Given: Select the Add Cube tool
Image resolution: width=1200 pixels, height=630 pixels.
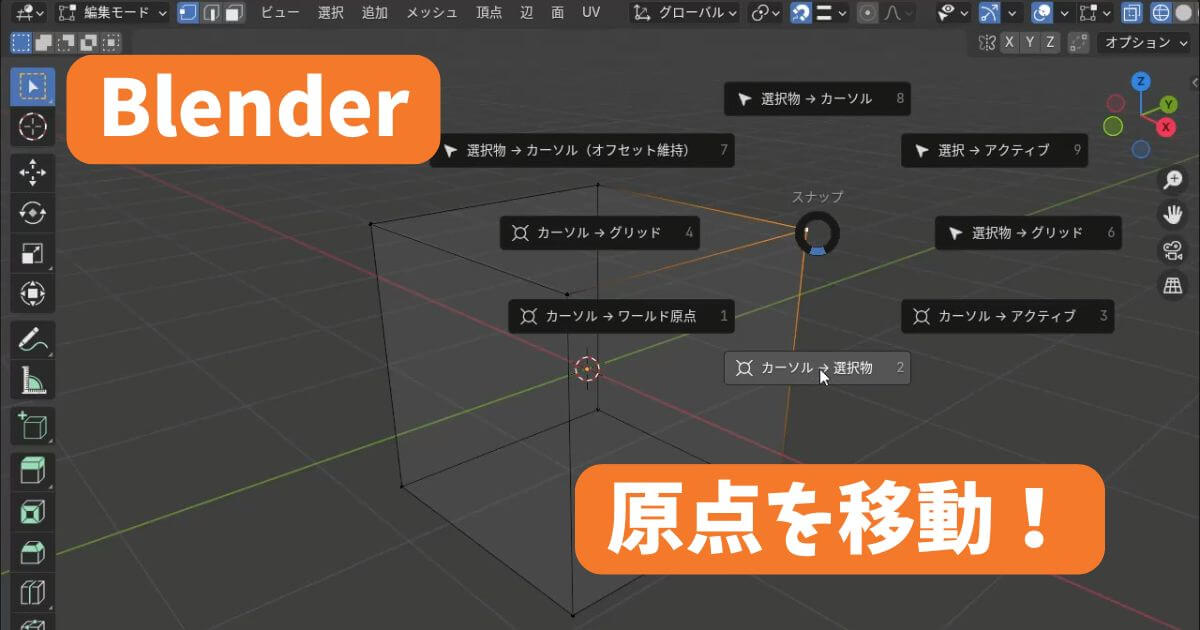Looking at the screenshot, I should 33,426.
